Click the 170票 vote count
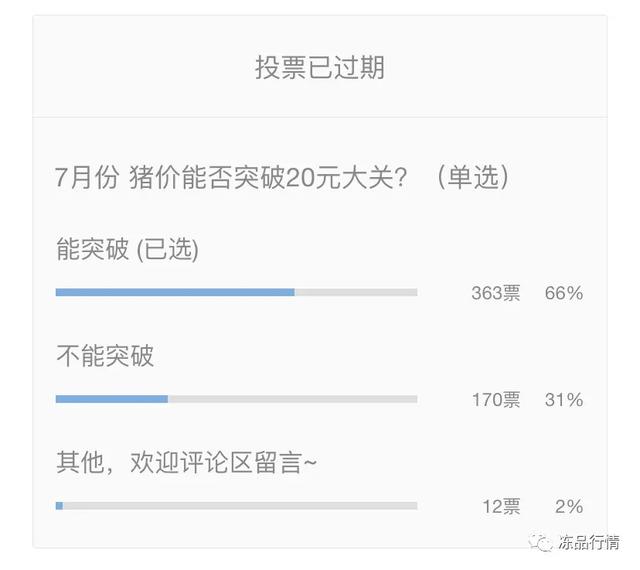This screenshot has height=570, width=640. (496, 400)
